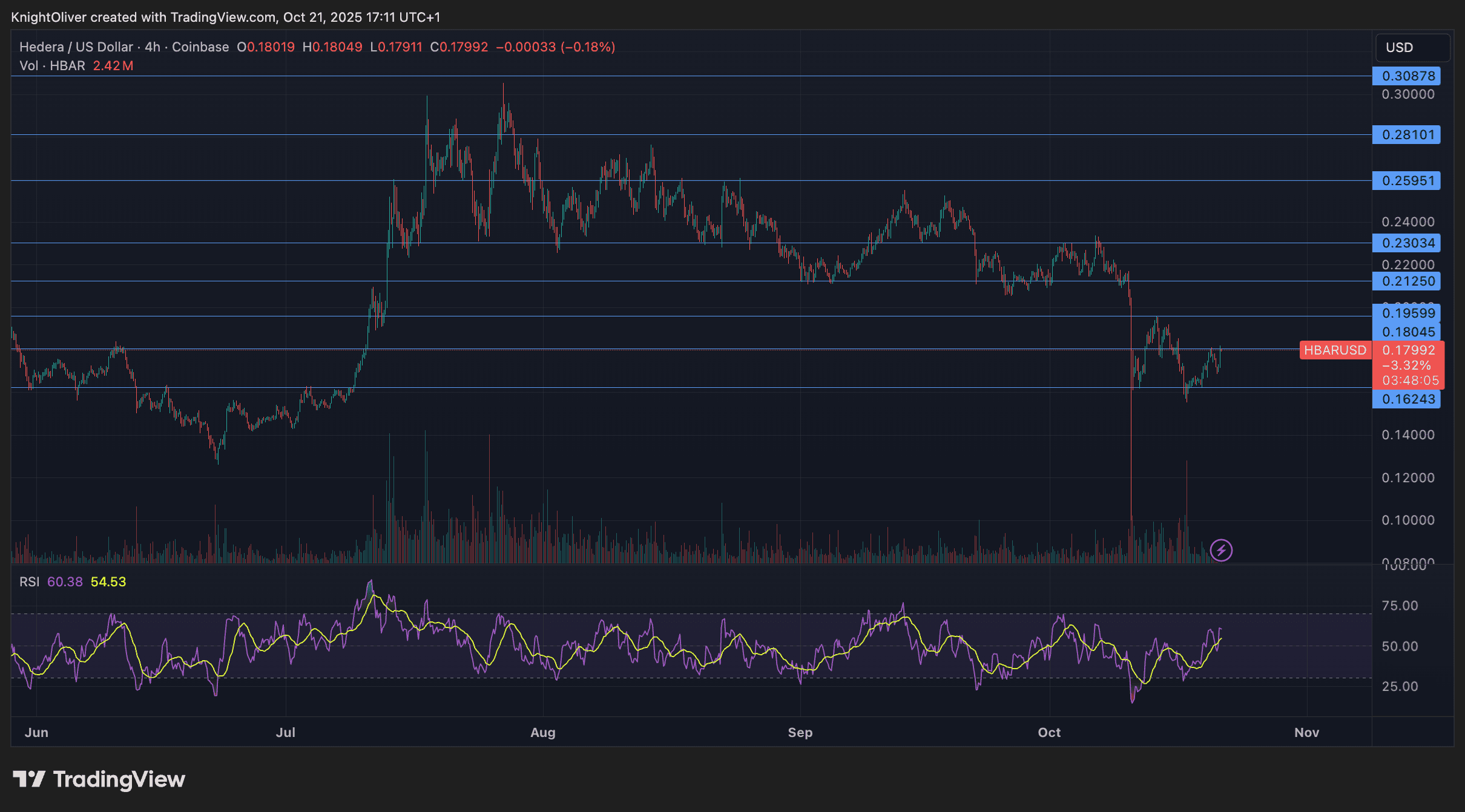Image resolution: width=1465 pixels, height=812 pixels.
Task: Click the purple lightning bolt icon
Action: coord(1221,550)
